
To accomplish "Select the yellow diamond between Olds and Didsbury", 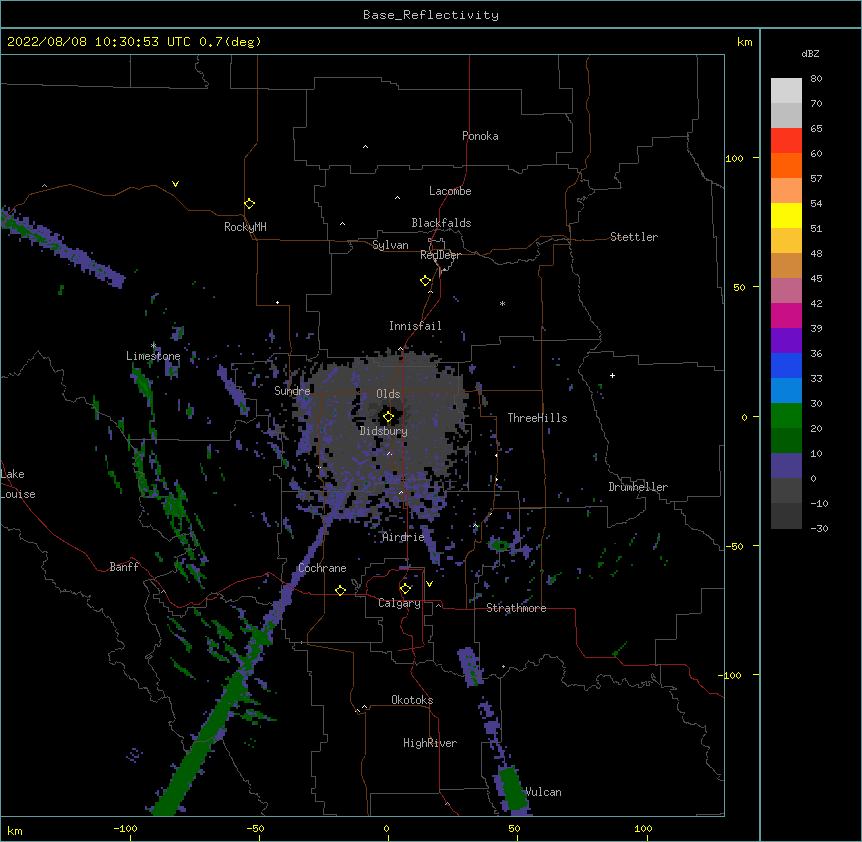I will coord(388,417).
